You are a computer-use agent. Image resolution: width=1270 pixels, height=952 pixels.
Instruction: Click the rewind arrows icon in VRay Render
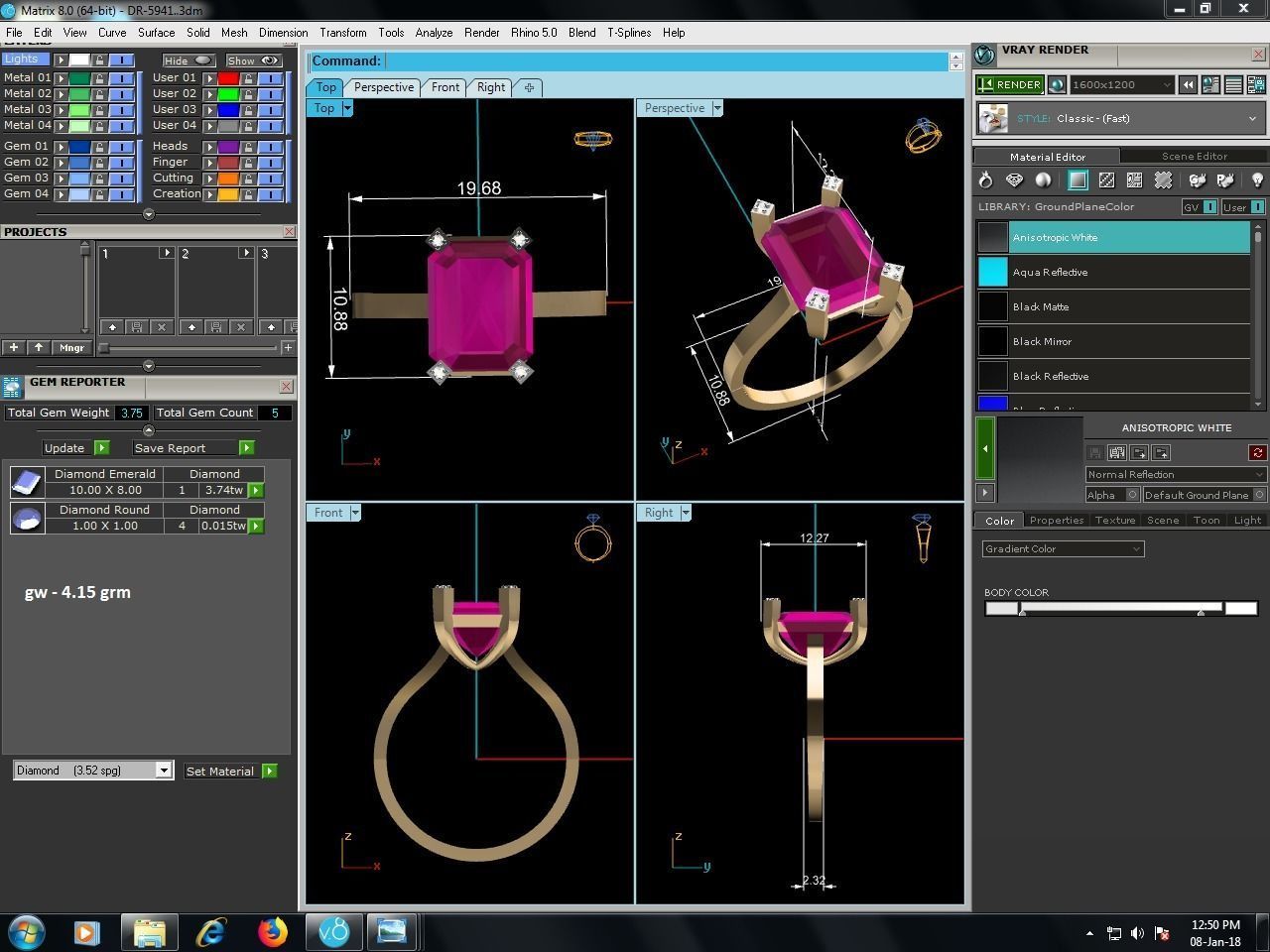coord(1188,85)
